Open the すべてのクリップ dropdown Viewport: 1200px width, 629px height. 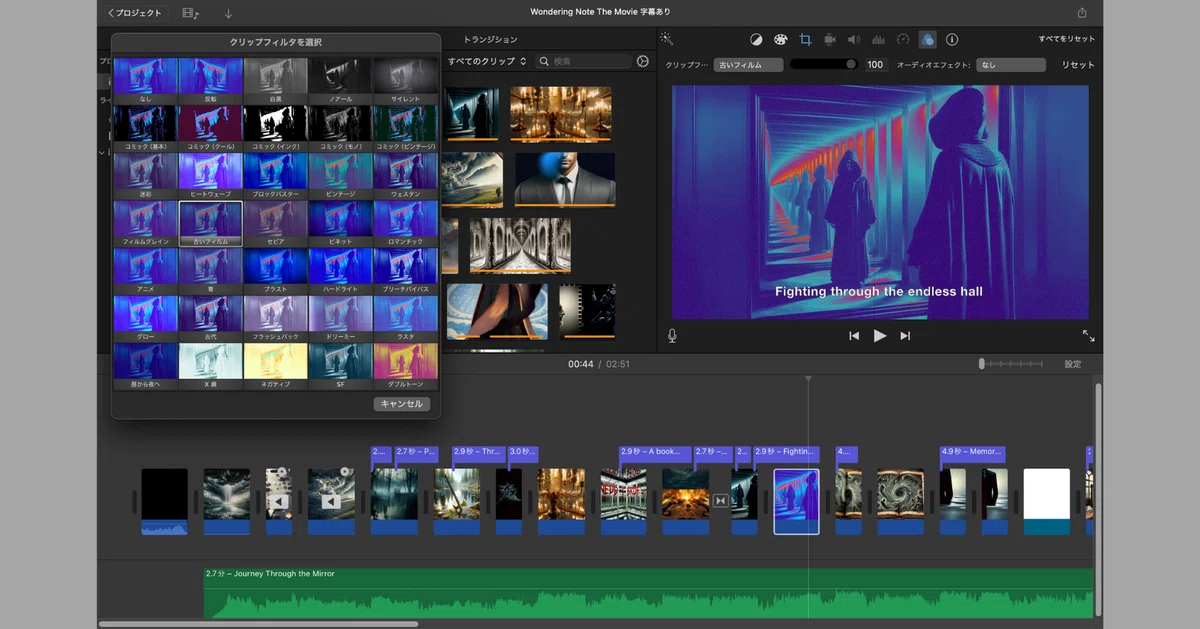487,61
